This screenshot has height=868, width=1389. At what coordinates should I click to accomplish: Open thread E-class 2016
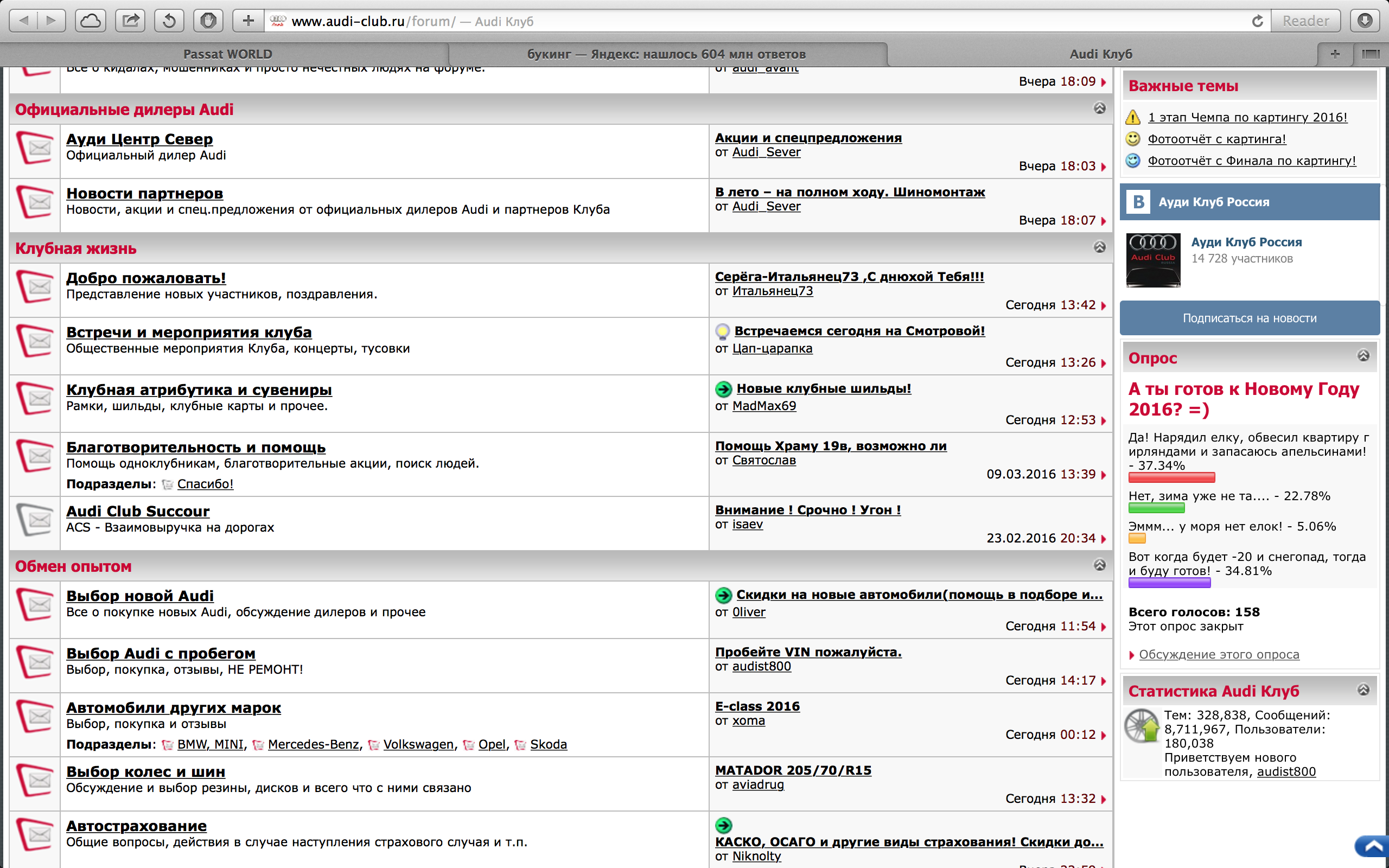(x=757, y=706)
